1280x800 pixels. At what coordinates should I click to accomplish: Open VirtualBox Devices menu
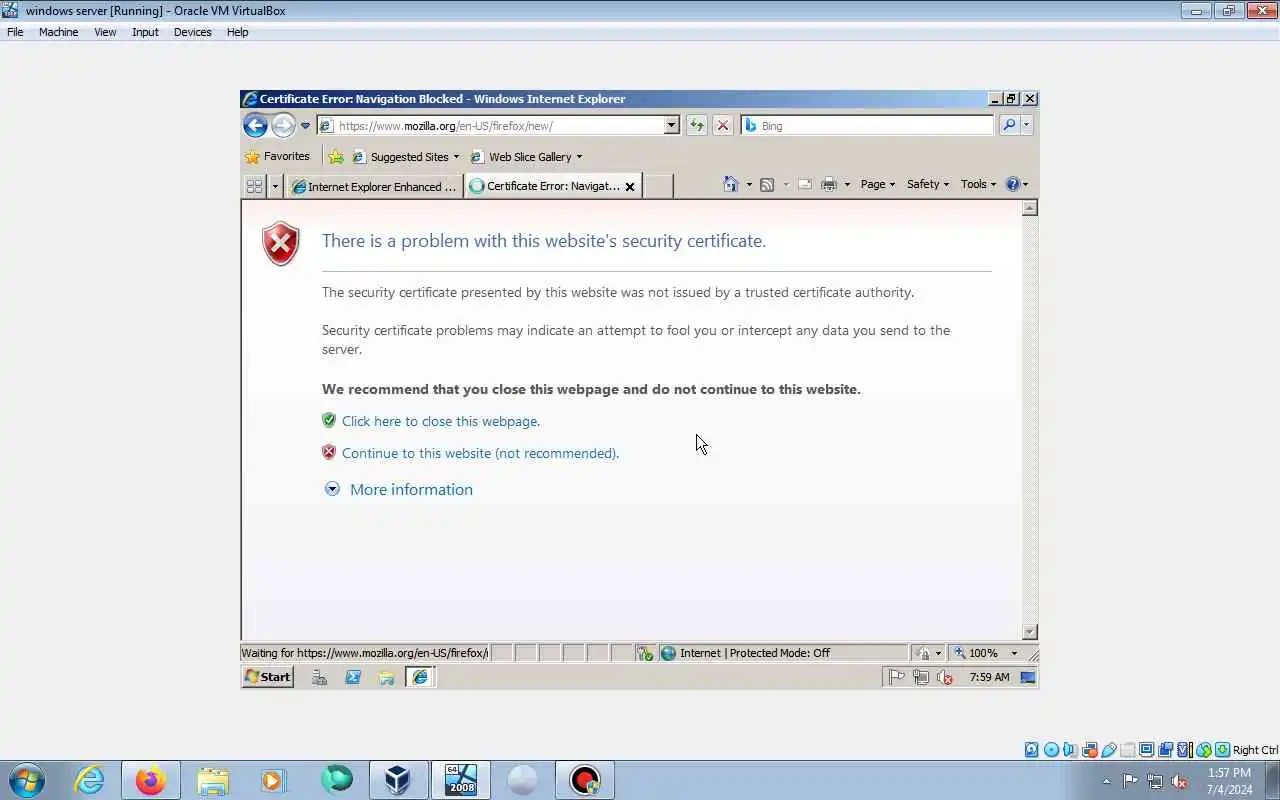(192, 32)
